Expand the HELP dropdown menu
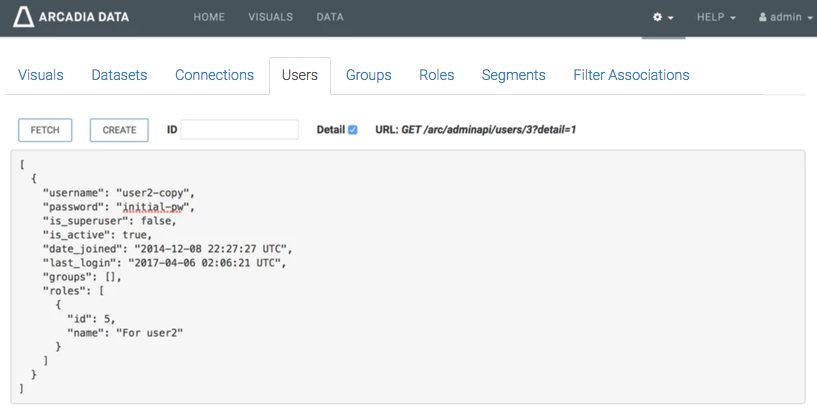817x412 pixels. tap(716, 18)
